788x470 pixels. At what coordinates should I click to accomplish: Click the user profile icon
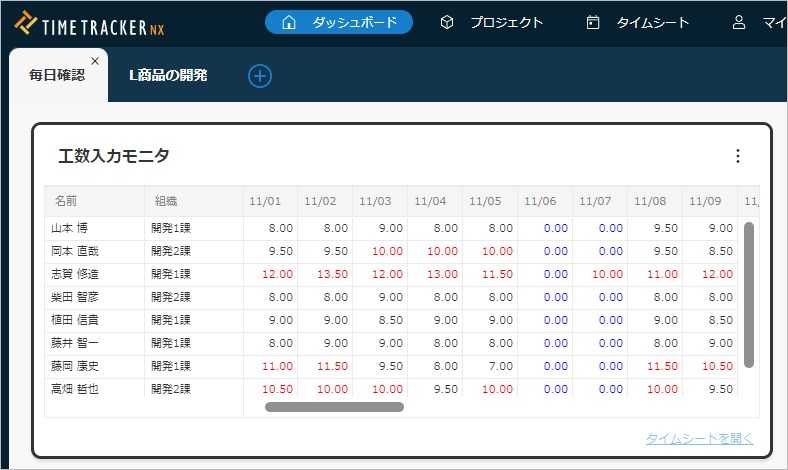(x=739, y=22)
